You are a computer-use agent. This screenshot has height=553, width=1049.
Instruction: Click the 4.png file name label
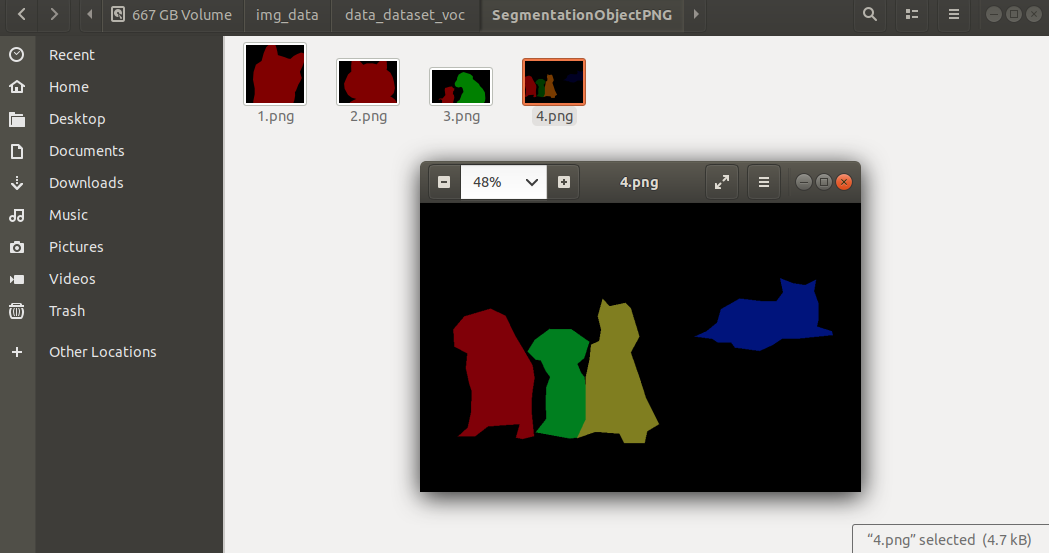555,116
